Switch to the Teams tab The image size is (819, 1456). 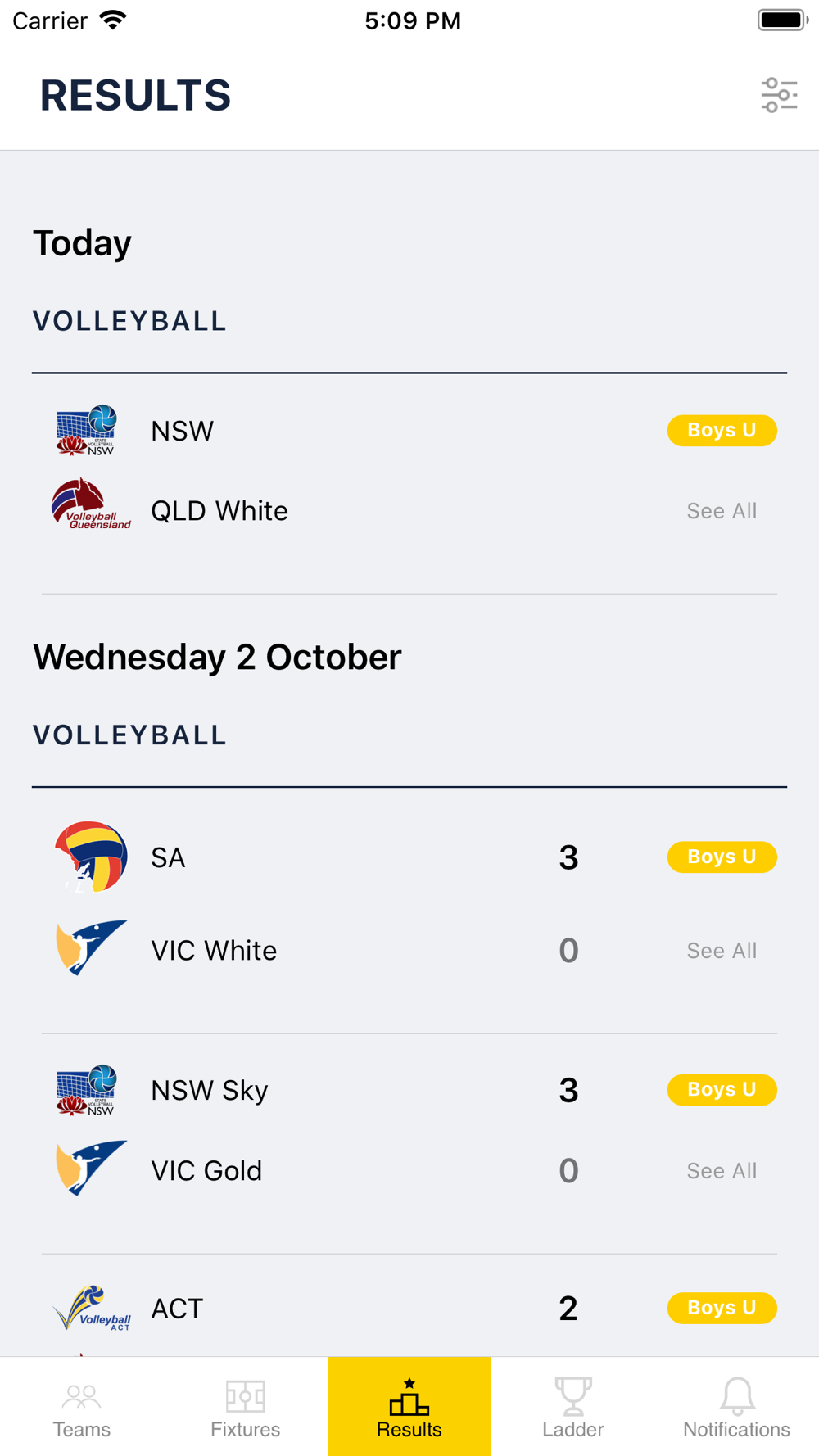point(82,1407)
